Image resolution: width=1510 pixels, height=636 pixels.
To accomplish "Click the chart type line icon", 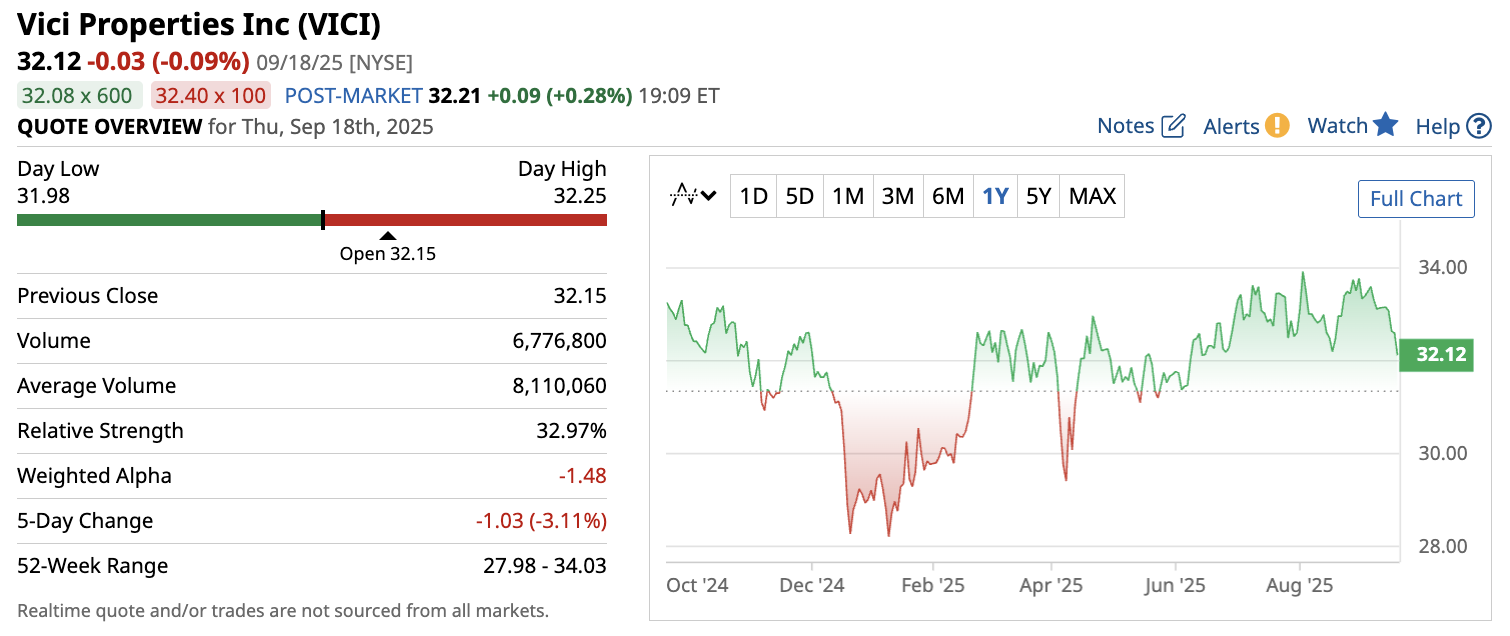I will [x=683, y=196].
